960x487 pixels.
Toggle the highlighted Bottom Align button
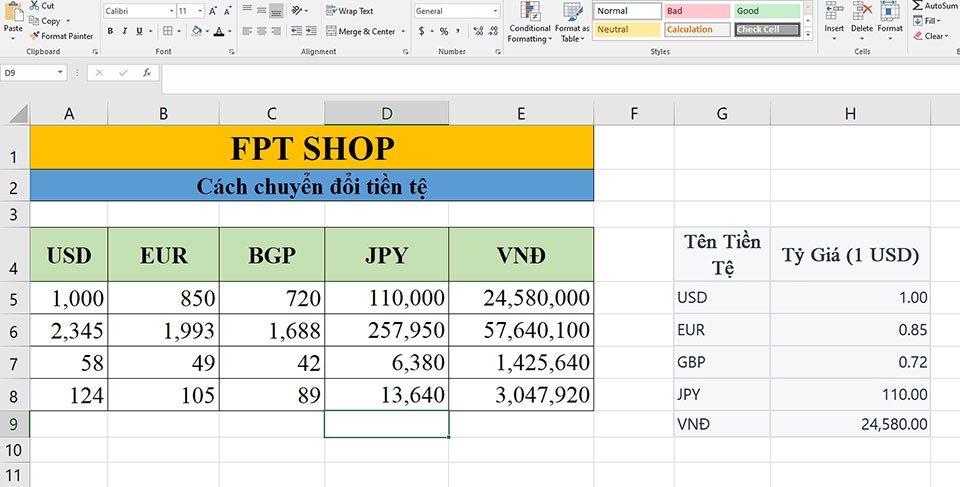point(276,10)
